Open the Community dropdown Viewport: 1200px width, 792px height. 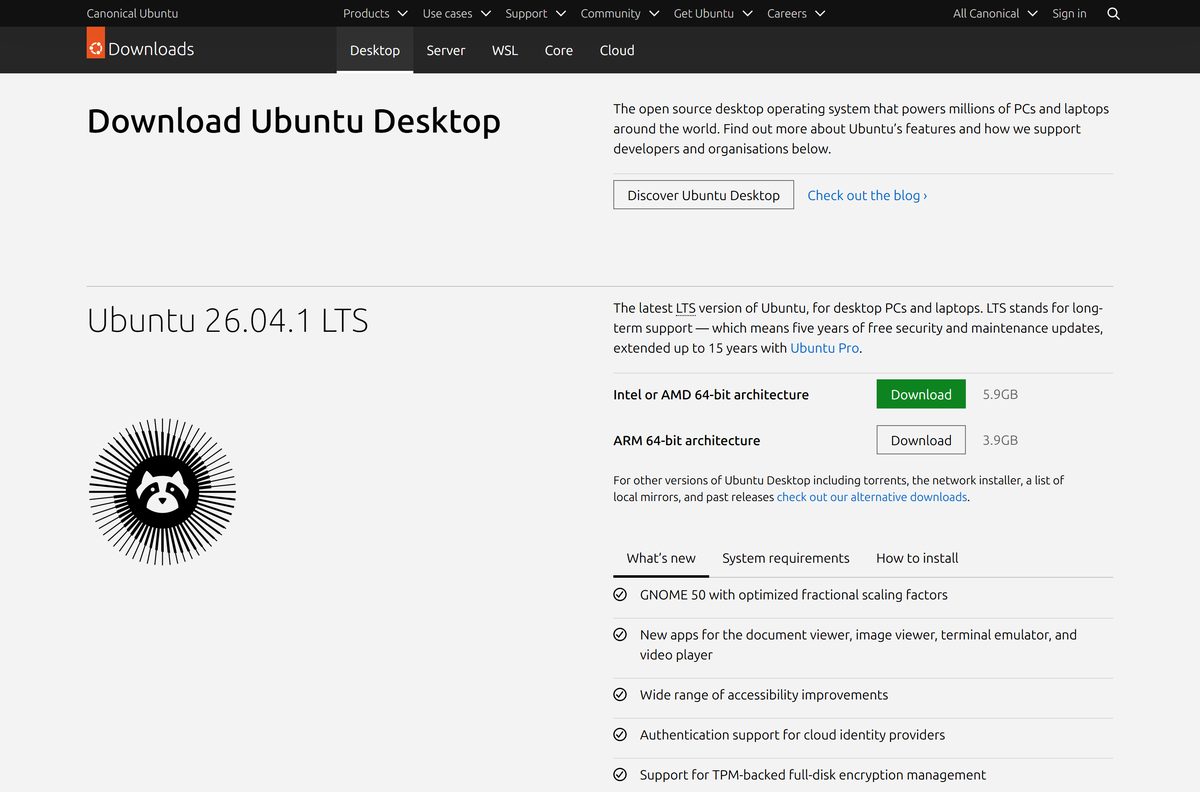coord(620,13)
